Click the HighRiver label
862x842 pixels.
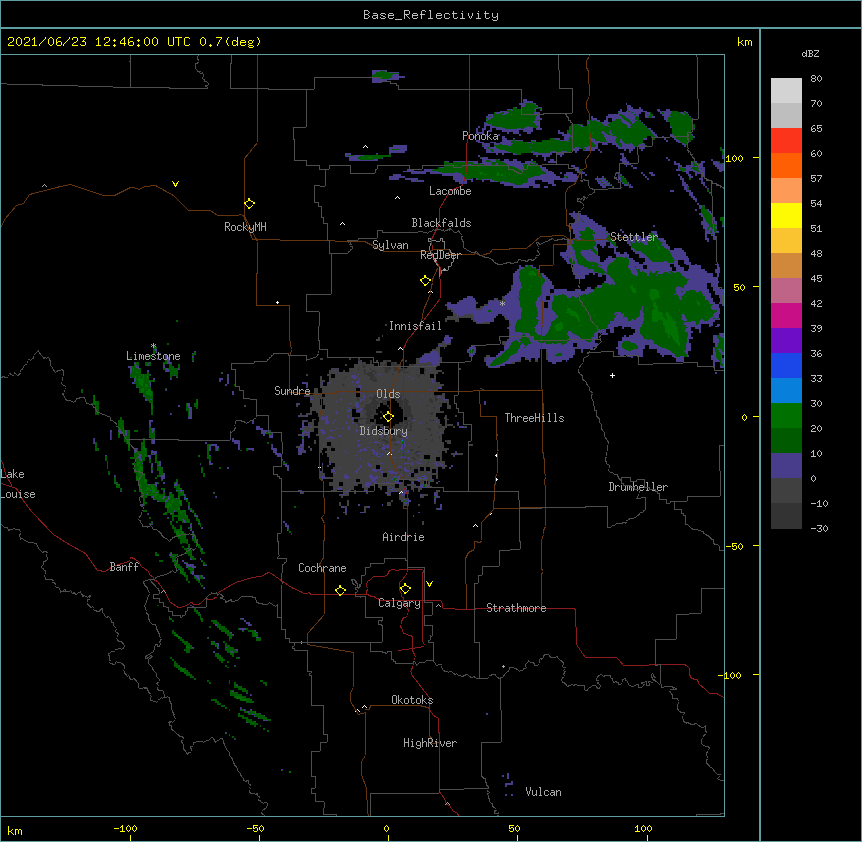point(430,743)
